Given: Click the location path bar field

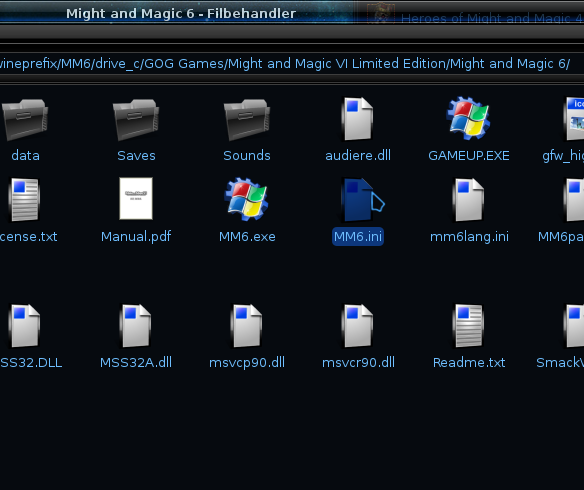Looking at the screenshot, I should (286, 64).
